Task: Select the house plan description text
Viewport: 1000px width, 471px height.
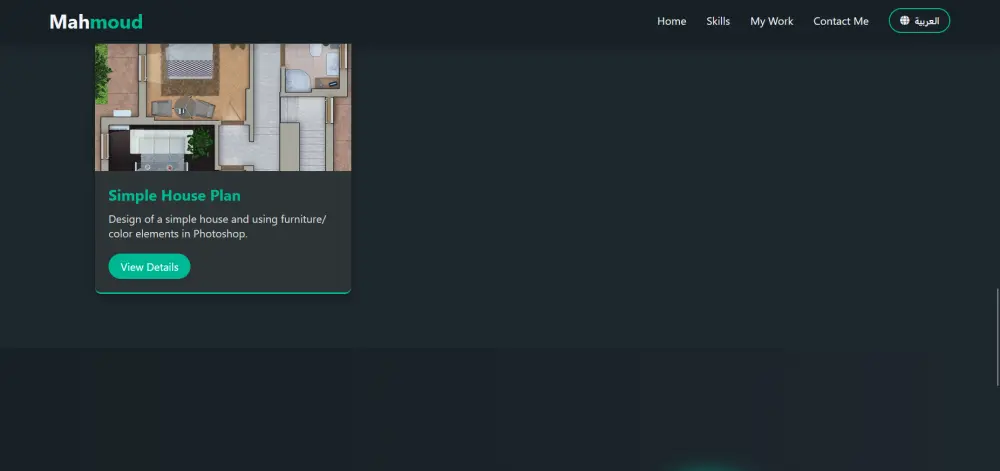Action: (217, 226)
